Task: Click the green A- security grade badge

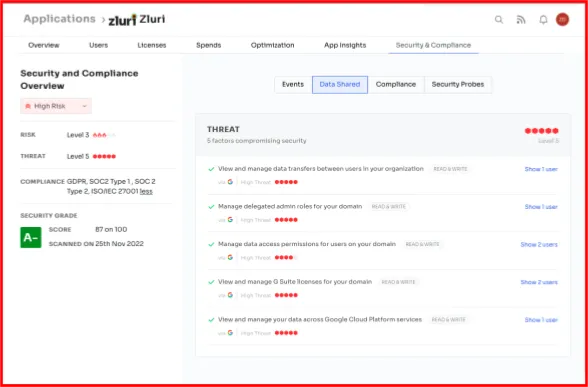Action: [31, 237]
